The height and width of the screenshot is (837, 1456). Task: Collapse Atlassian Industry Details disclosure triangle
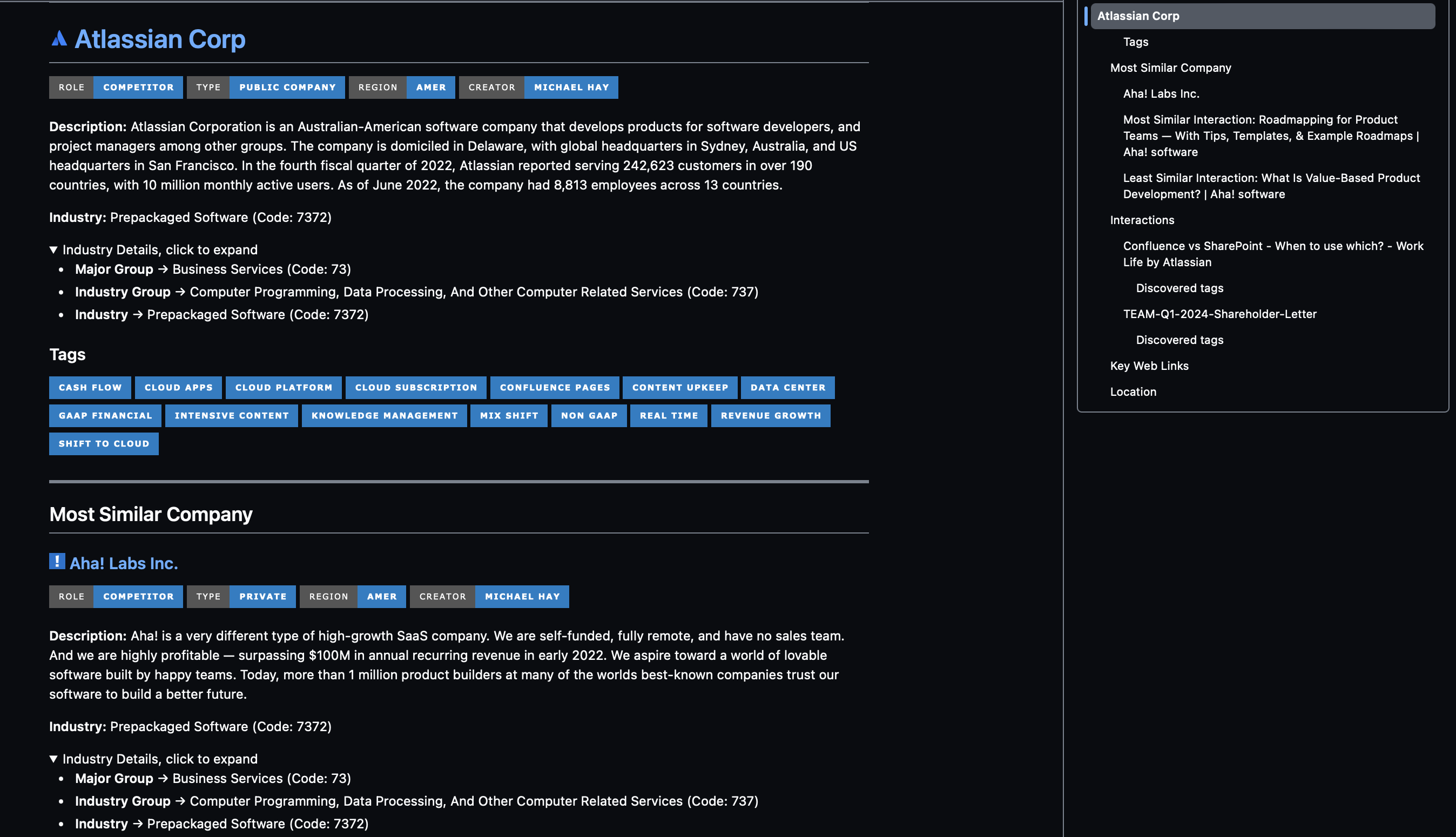[x=53, y=249]
